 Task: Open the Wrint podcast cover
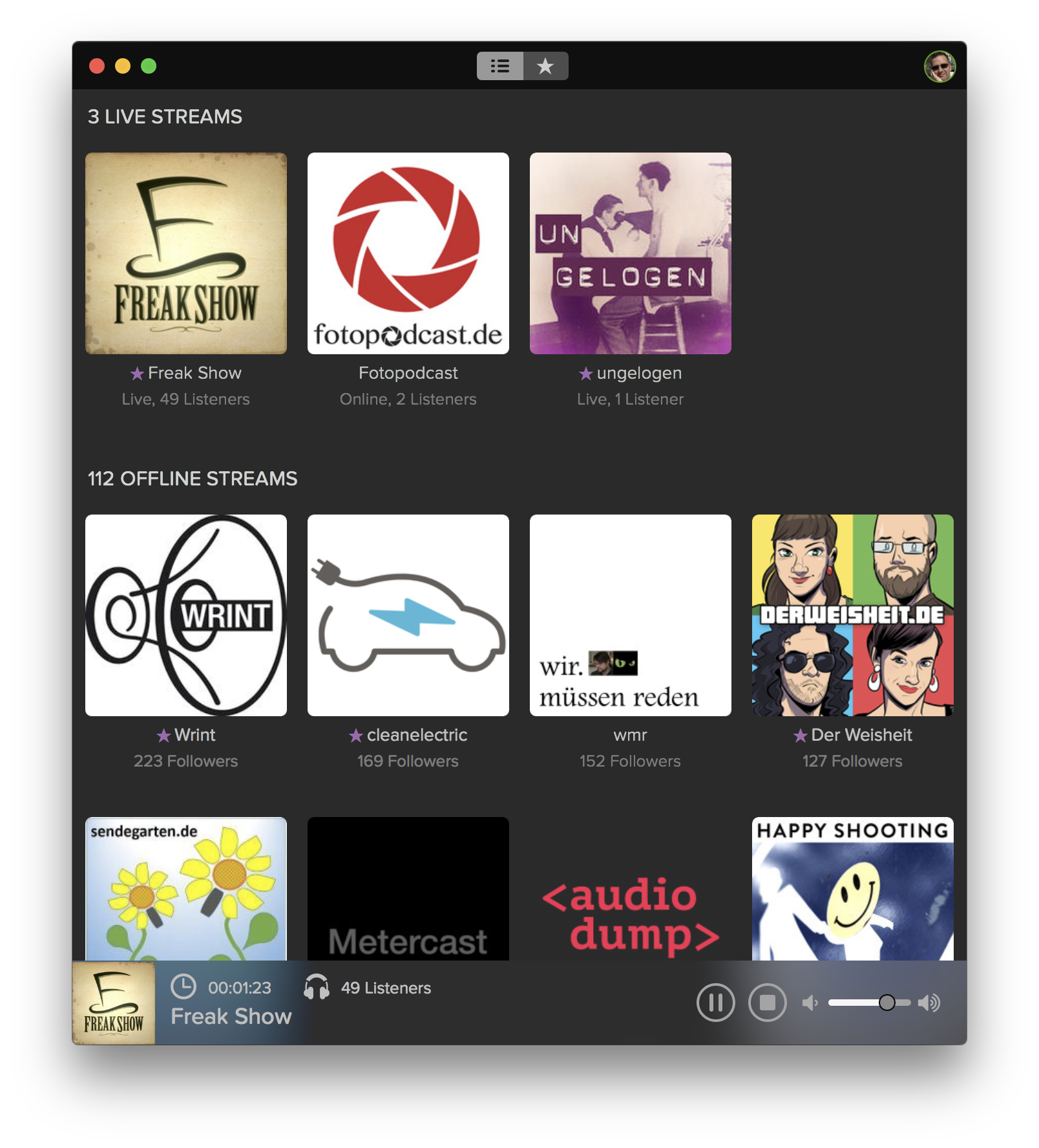pyautogui.click(x=186, y=615)
